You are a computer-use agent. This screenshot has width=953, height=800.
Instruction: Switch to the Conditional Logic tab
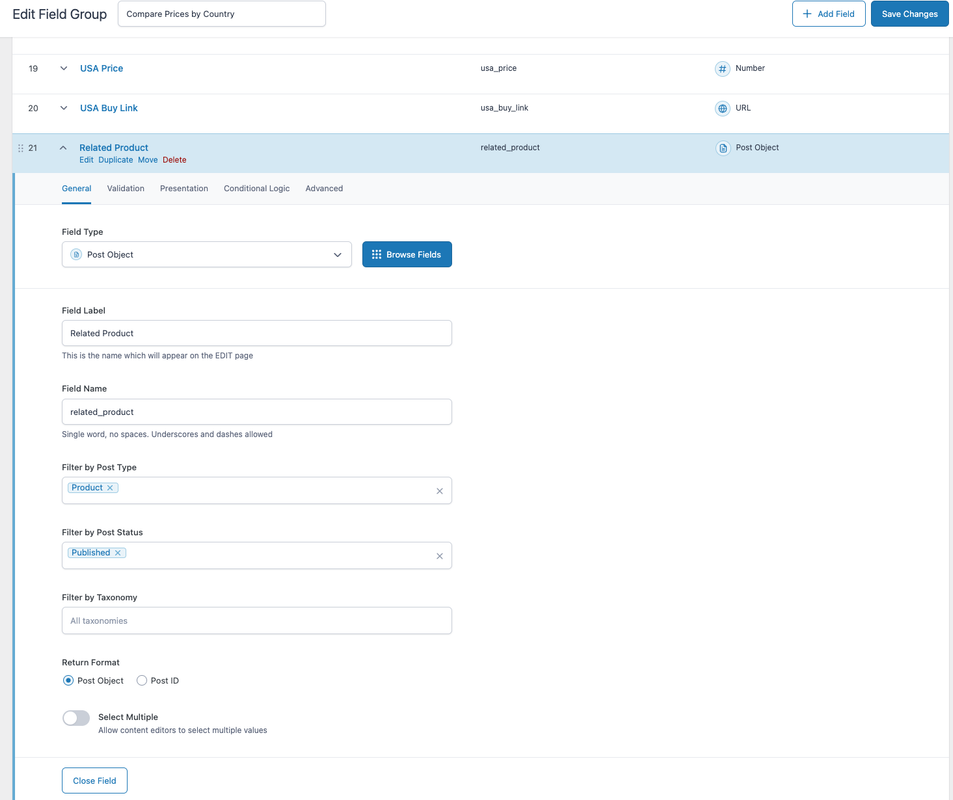pyautogui.click(x=256, y=188)
